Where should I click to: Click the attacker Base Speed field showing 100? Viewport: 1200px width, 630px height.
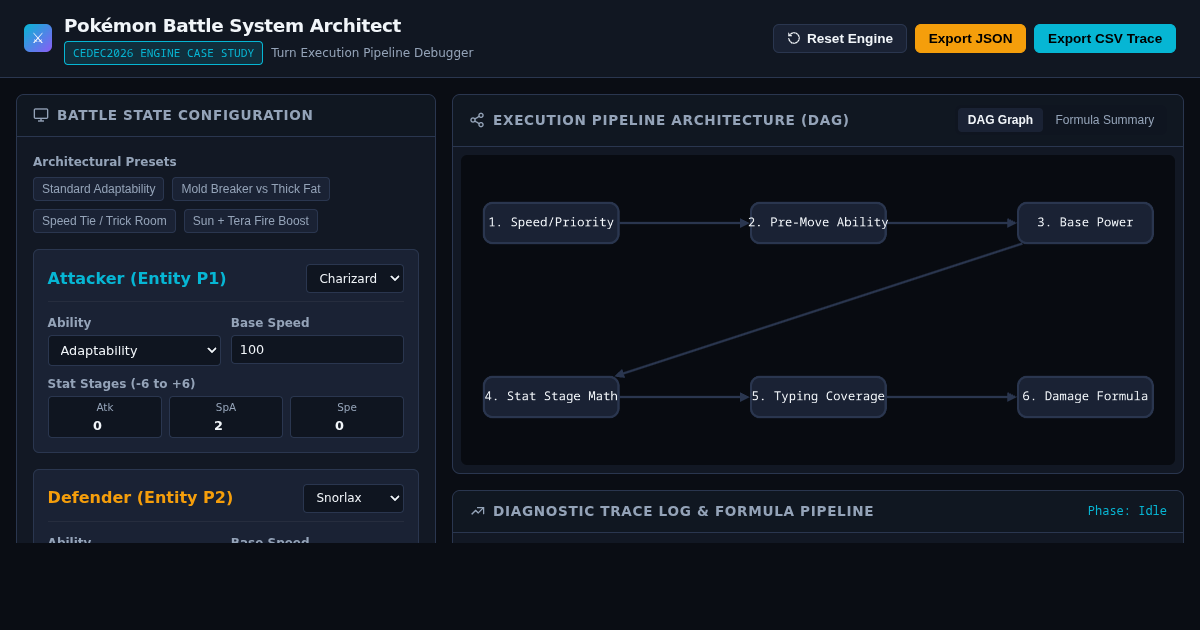coord(317,349)
